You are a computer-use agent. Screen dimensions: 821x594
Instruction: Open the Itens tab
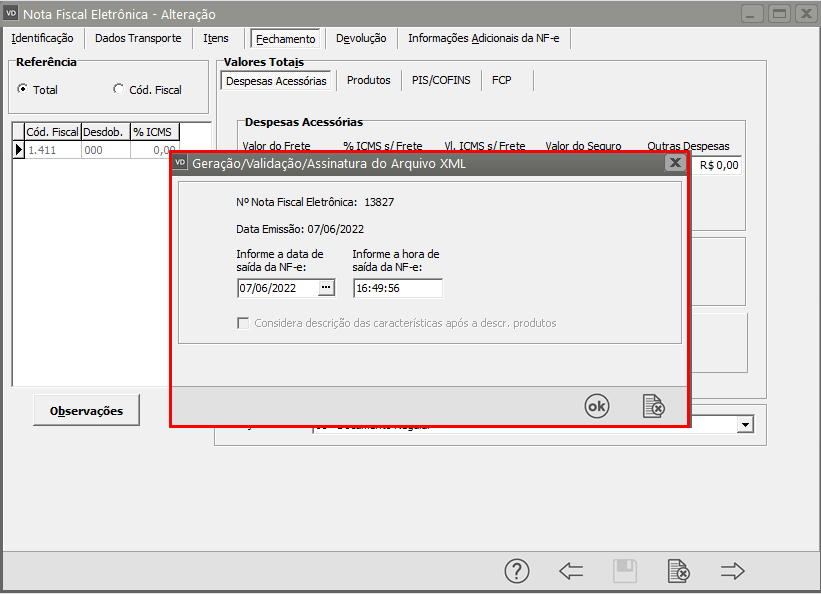[216, 38]
